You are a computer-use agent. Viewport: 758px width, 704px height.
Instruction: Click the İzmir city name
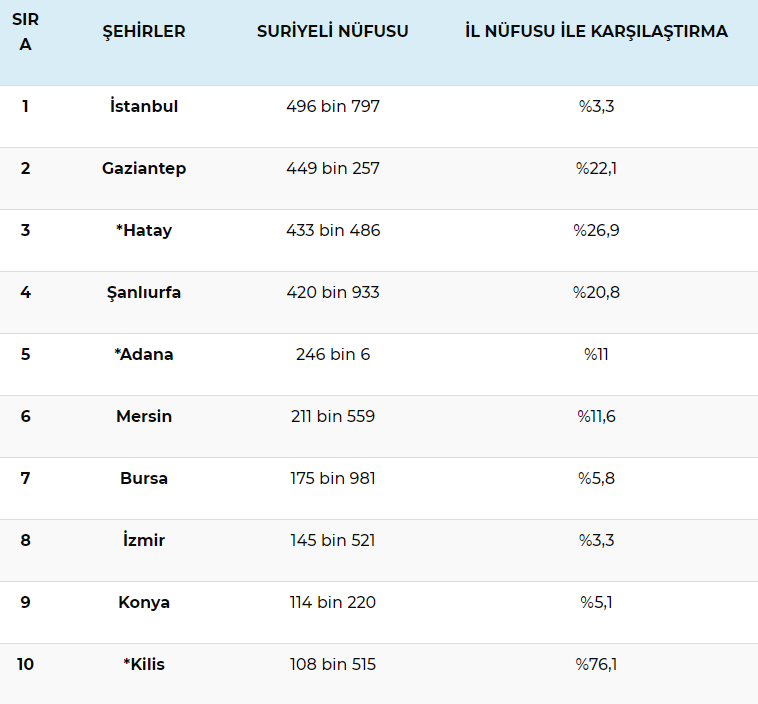pyautogui.click(x=144, y=540)
